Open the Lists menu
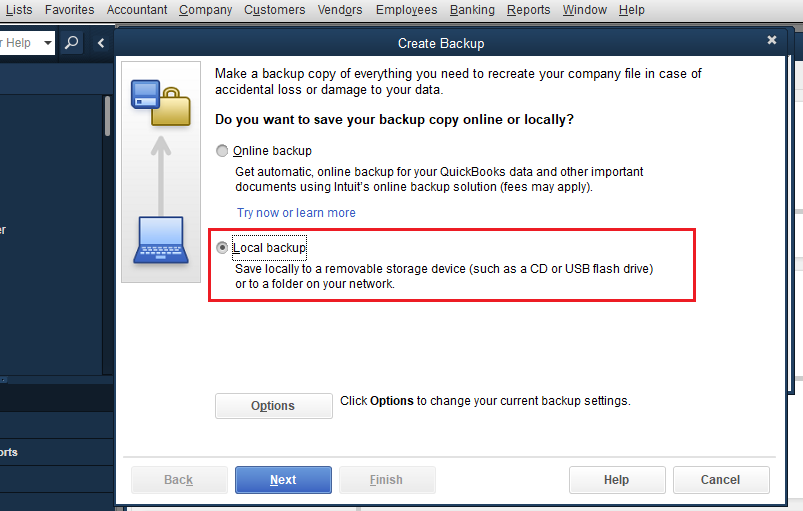 pos(19,10)
